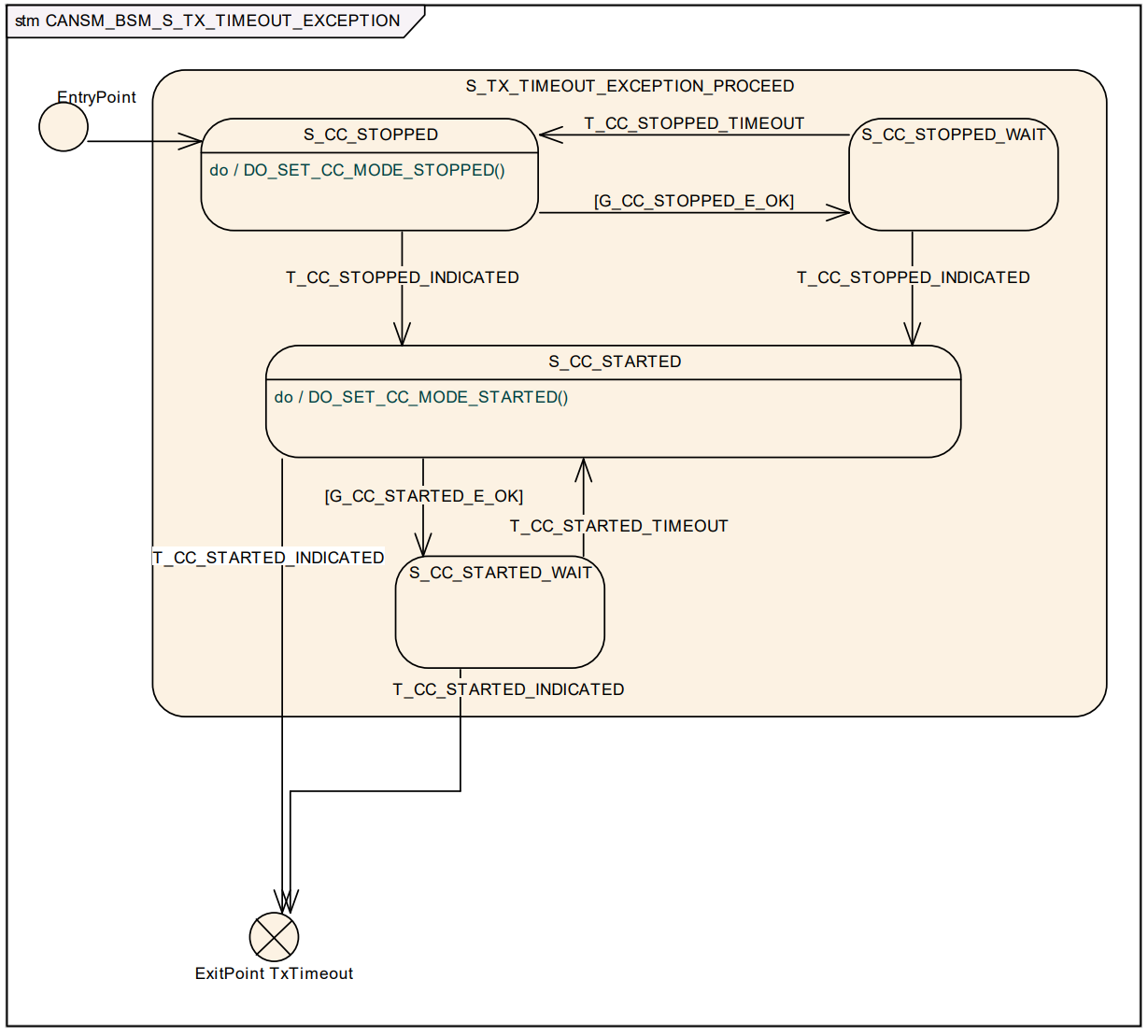Screen dimensions: 1148x1036
Task: Select the S_CC_STOPPED_WAIT state box
Action: click(x=954, y=173)
